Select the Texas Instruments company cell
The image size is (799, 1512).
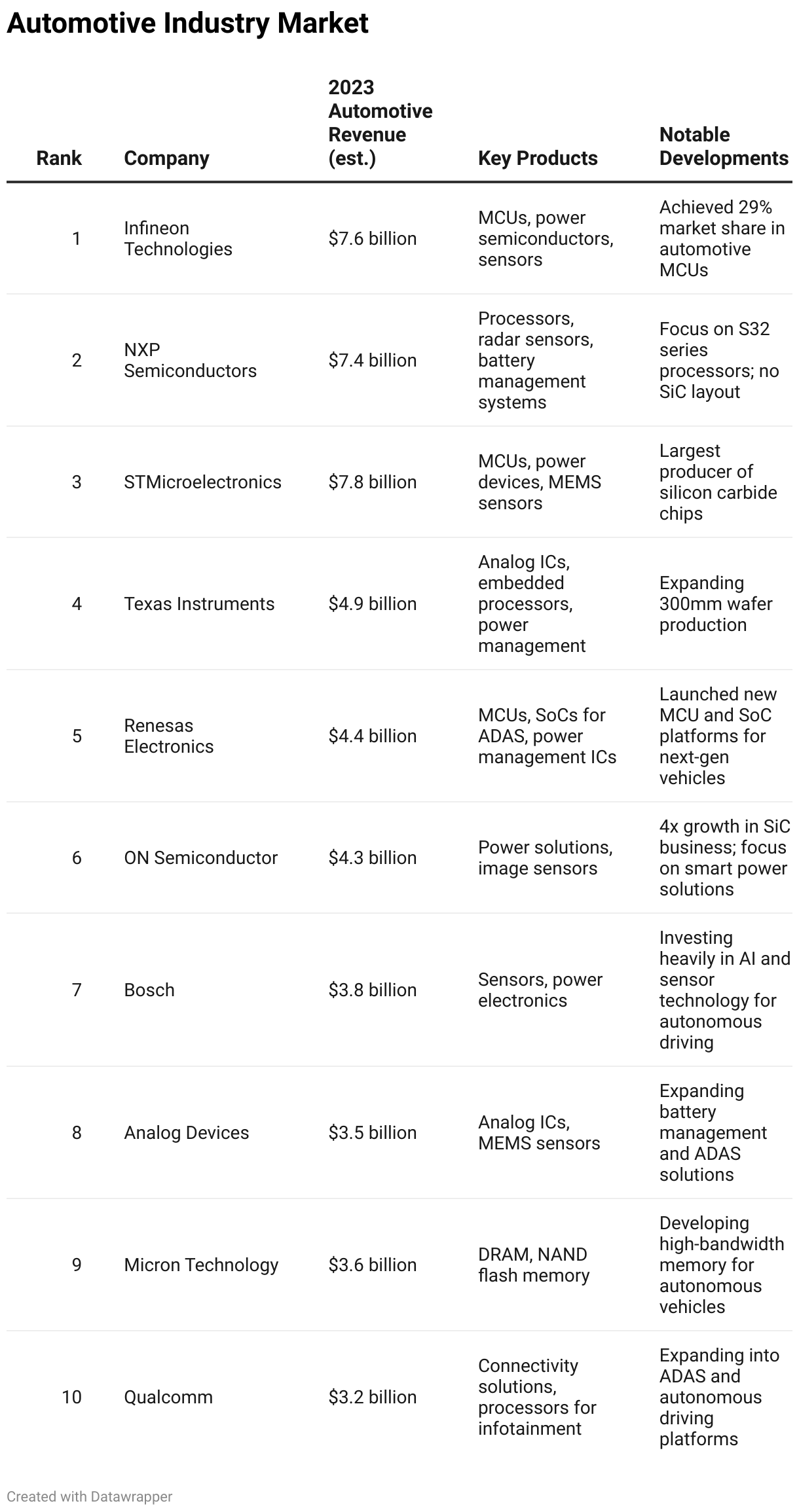199,603
